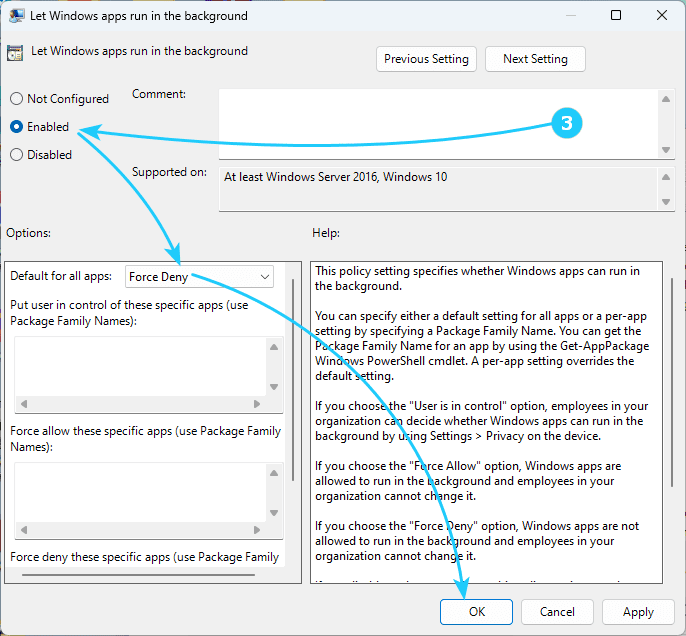The height and width of the screenshot is (636, 686).
Task: Click the policy icon in the title bar
Action: [18, 16]
